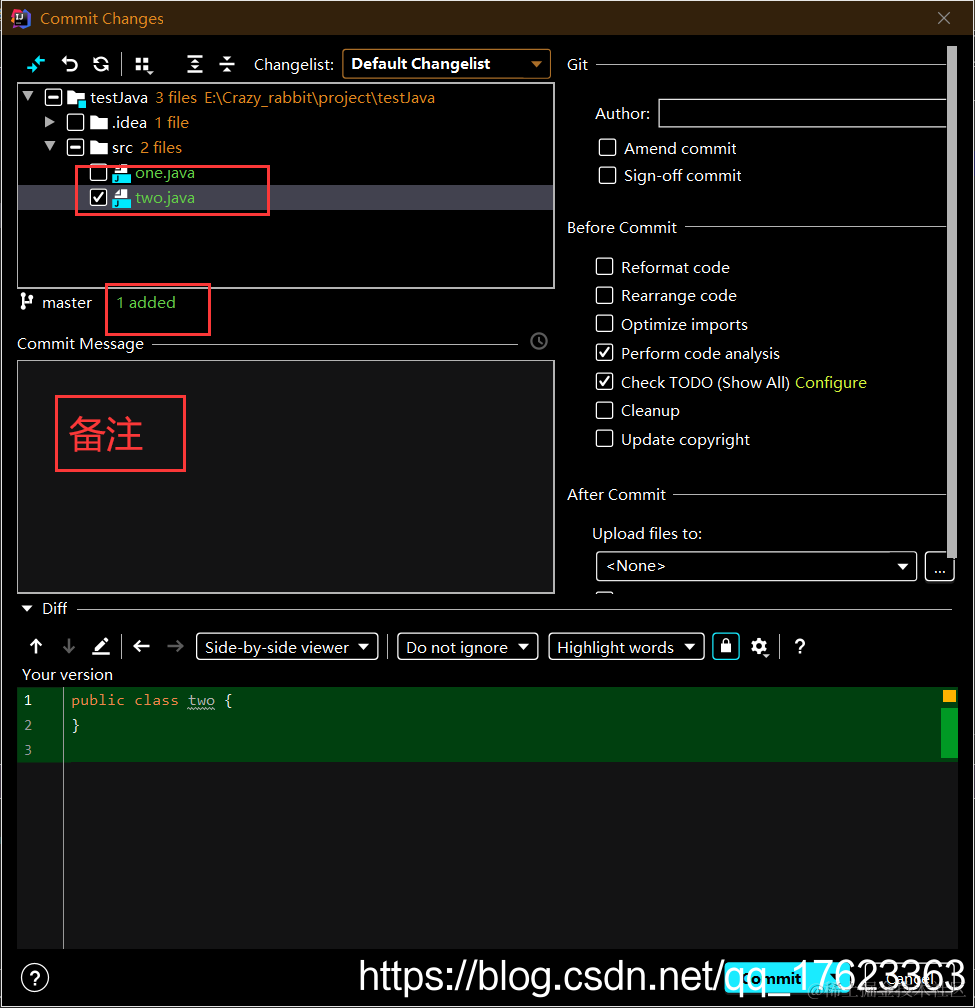Collapse the src folder node

pyautogui.click(x=50, y=146)
